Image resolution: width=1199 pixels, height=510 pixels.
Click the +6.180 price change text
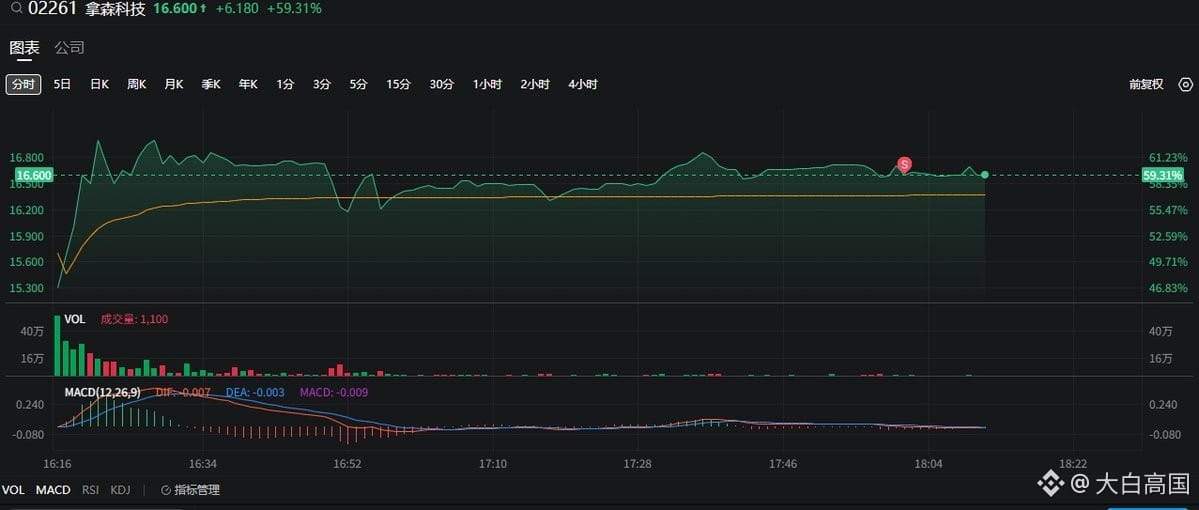pos(237,8)
